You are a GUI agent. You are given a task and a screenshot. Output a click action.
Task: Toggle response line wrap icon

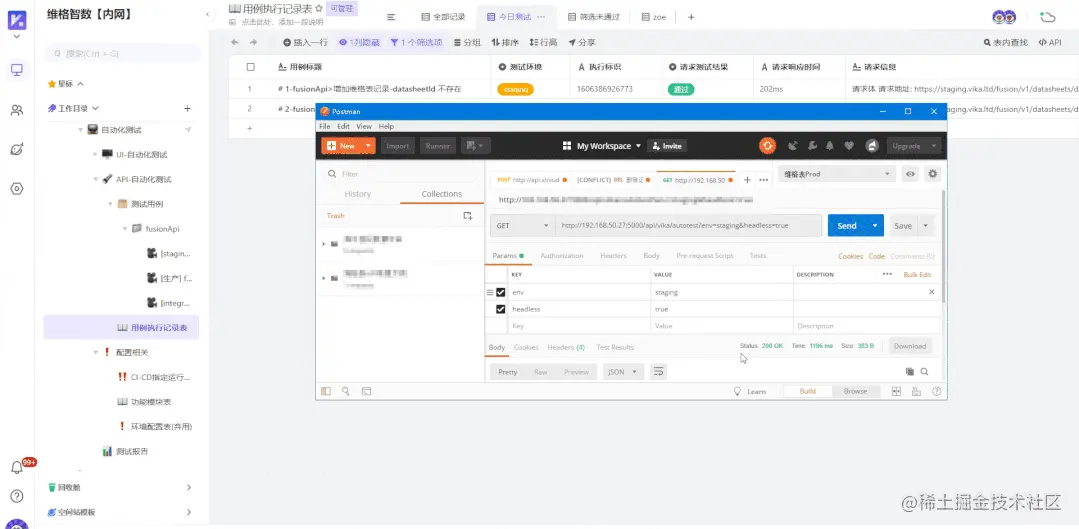pyautogui.click(x=659, y=371)
